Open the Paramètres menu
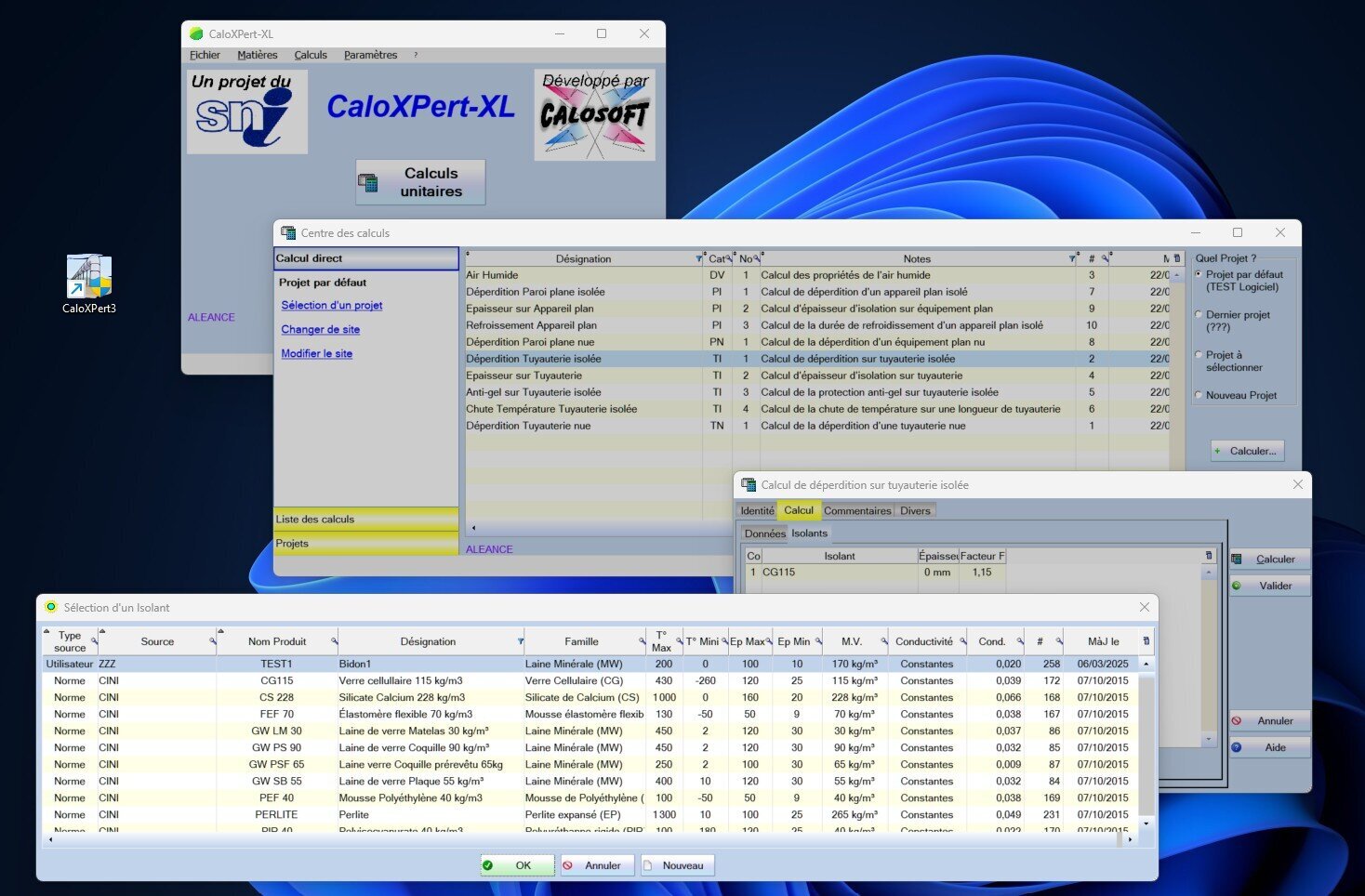1365x896 pixels. (370, 55)
